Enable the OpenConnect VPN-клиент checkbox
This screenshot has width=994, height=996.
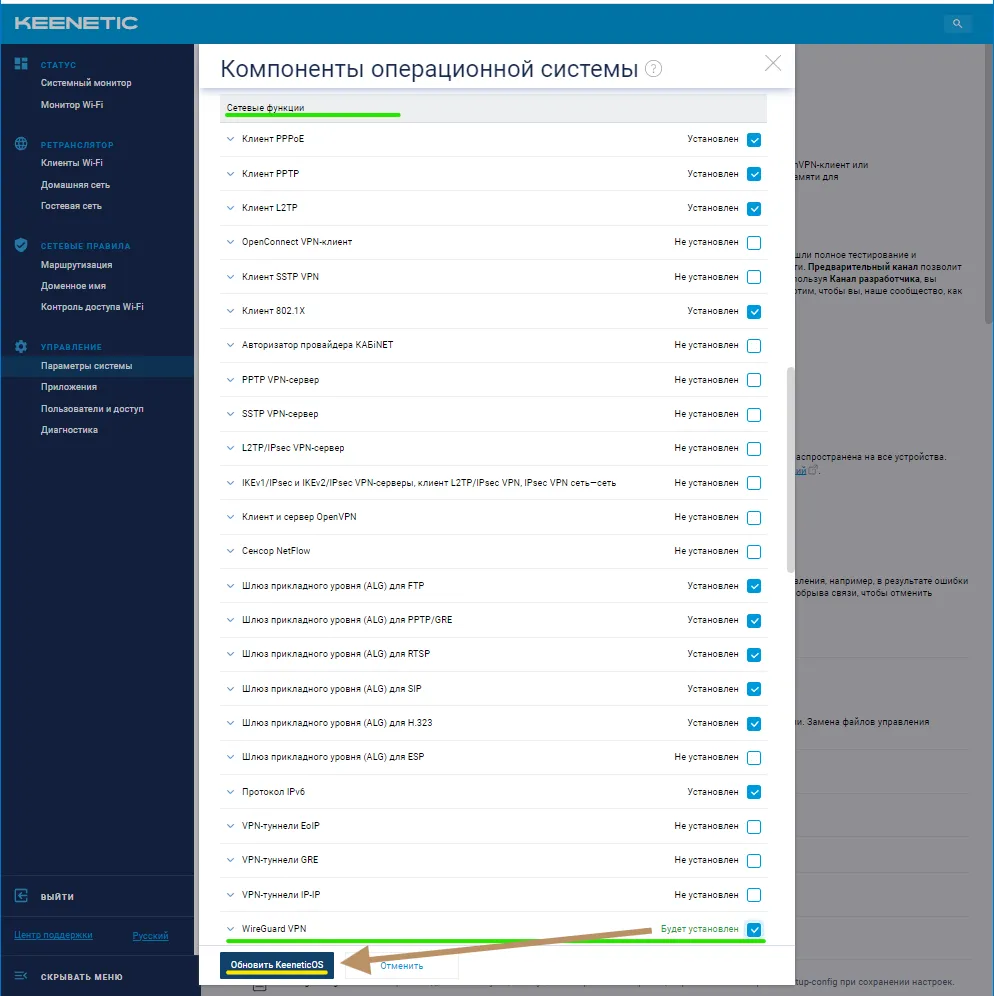tap(754, 243)
